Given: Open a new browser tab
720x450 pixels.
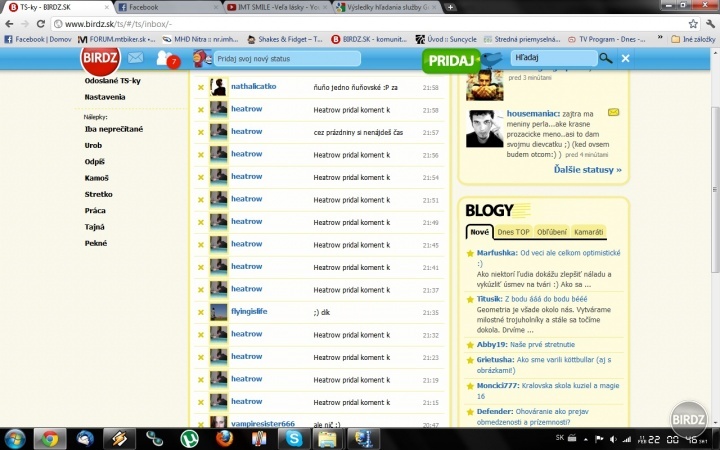Looking at the screenshot, I should (x=450, y=7).
